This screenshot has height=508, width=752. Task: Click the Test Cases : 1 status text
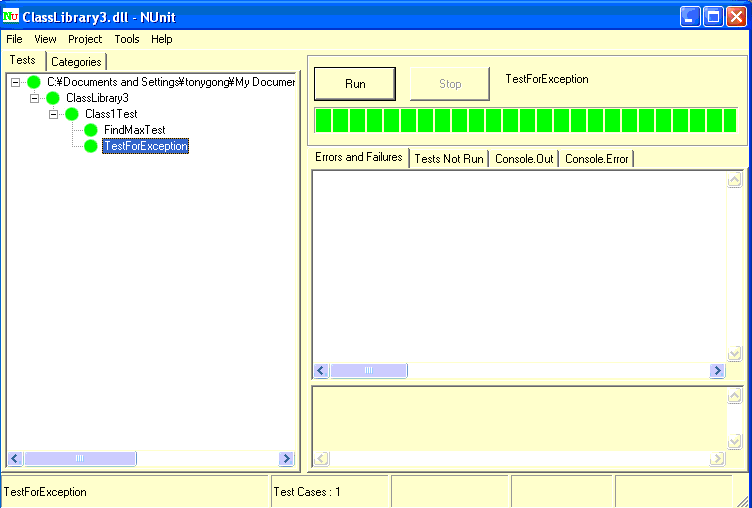tap(307, 492)
